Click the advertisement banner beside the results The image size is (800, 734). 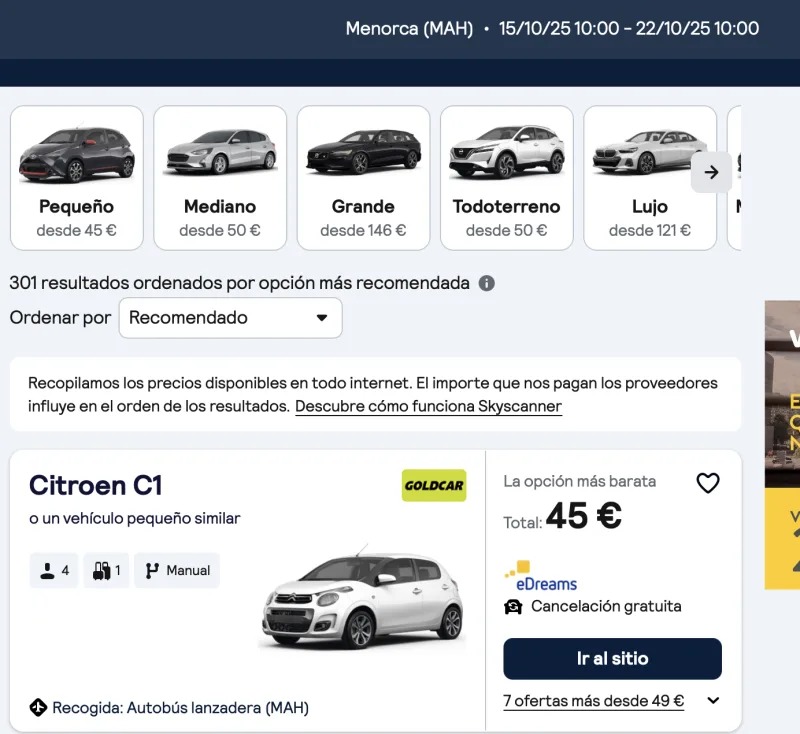[782, 445]
